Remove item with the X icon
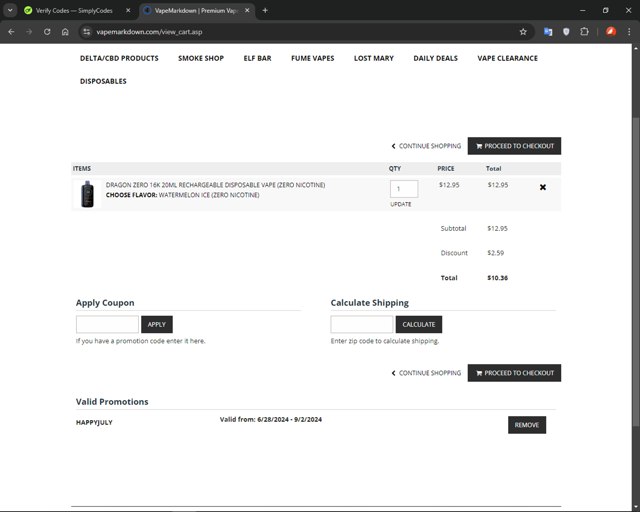Viewport: 640px width, 512px height. point(543,187)
